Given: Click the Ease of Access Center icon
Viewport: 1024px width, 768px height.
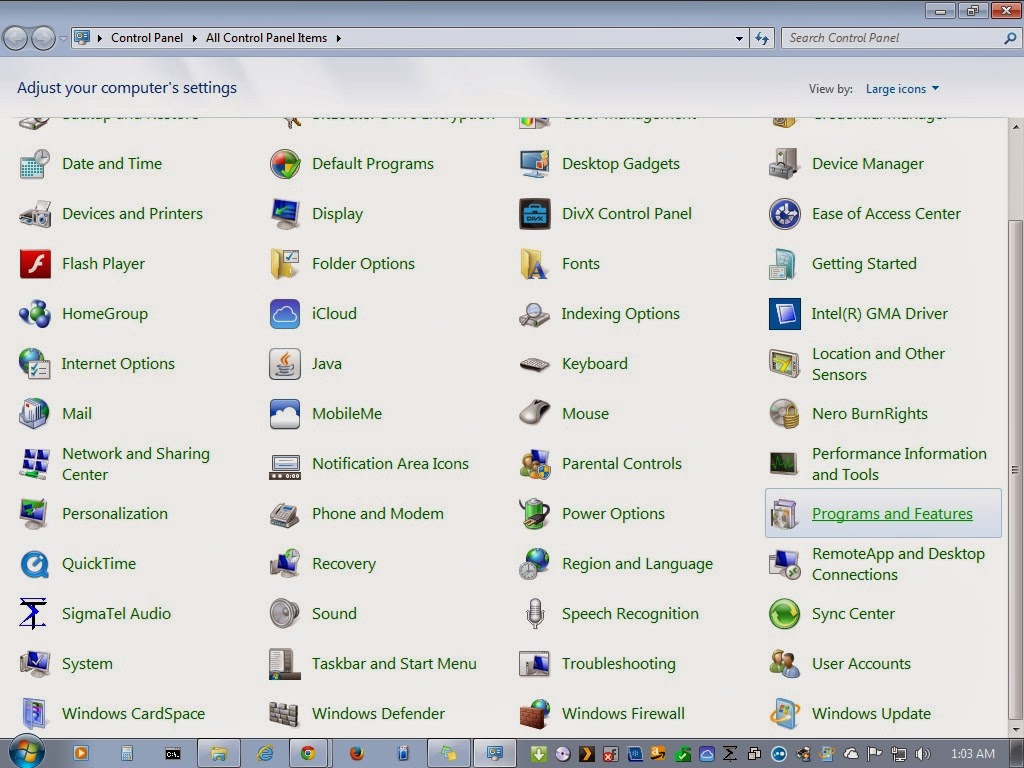Looking at the screenshot, I should point(784,214).
